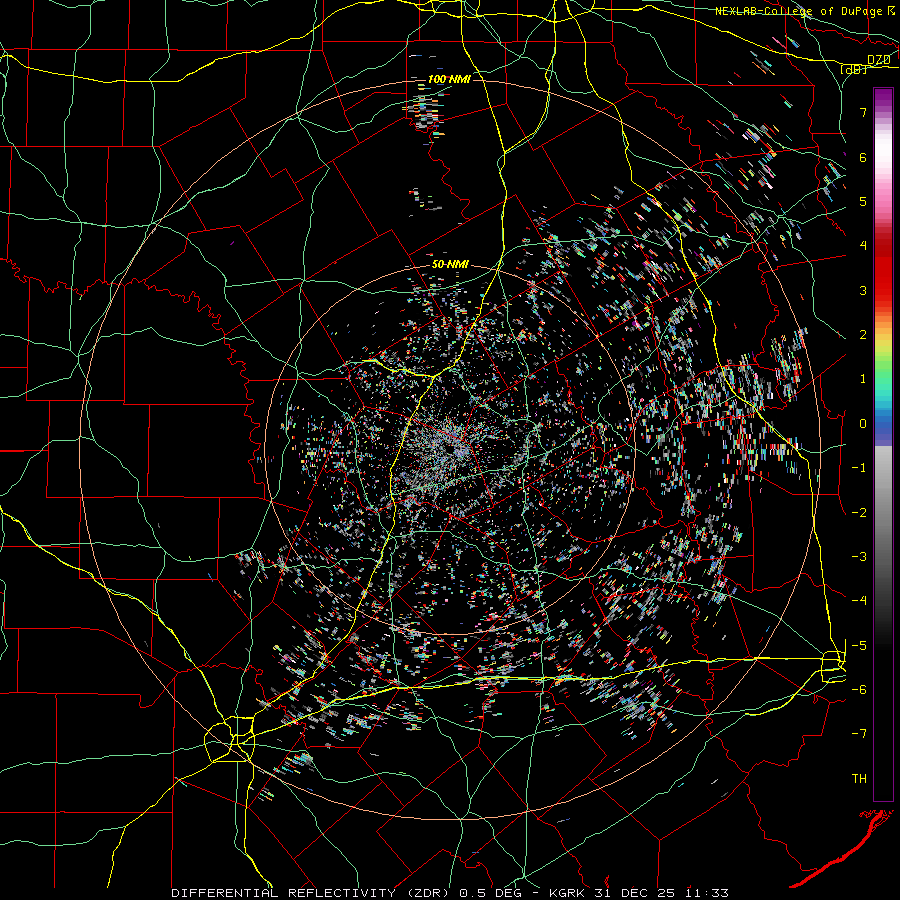This screenshot has height=900, width=900.
Task: Click the yellow highway interchange at the right edge
Action: pyautogui.click(x=833, y=666)
